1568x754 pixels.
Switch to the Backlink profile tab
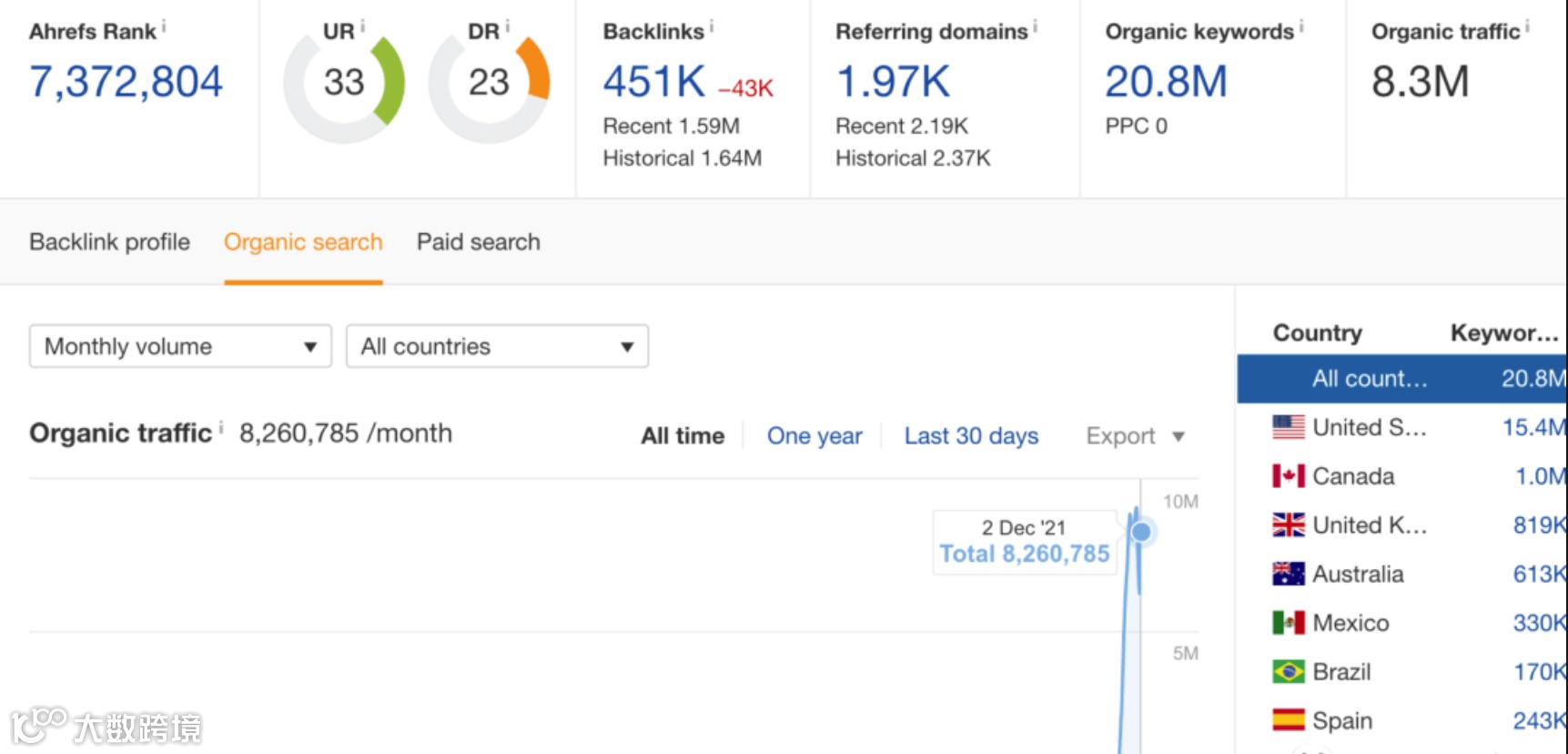(x=110, y=242)
